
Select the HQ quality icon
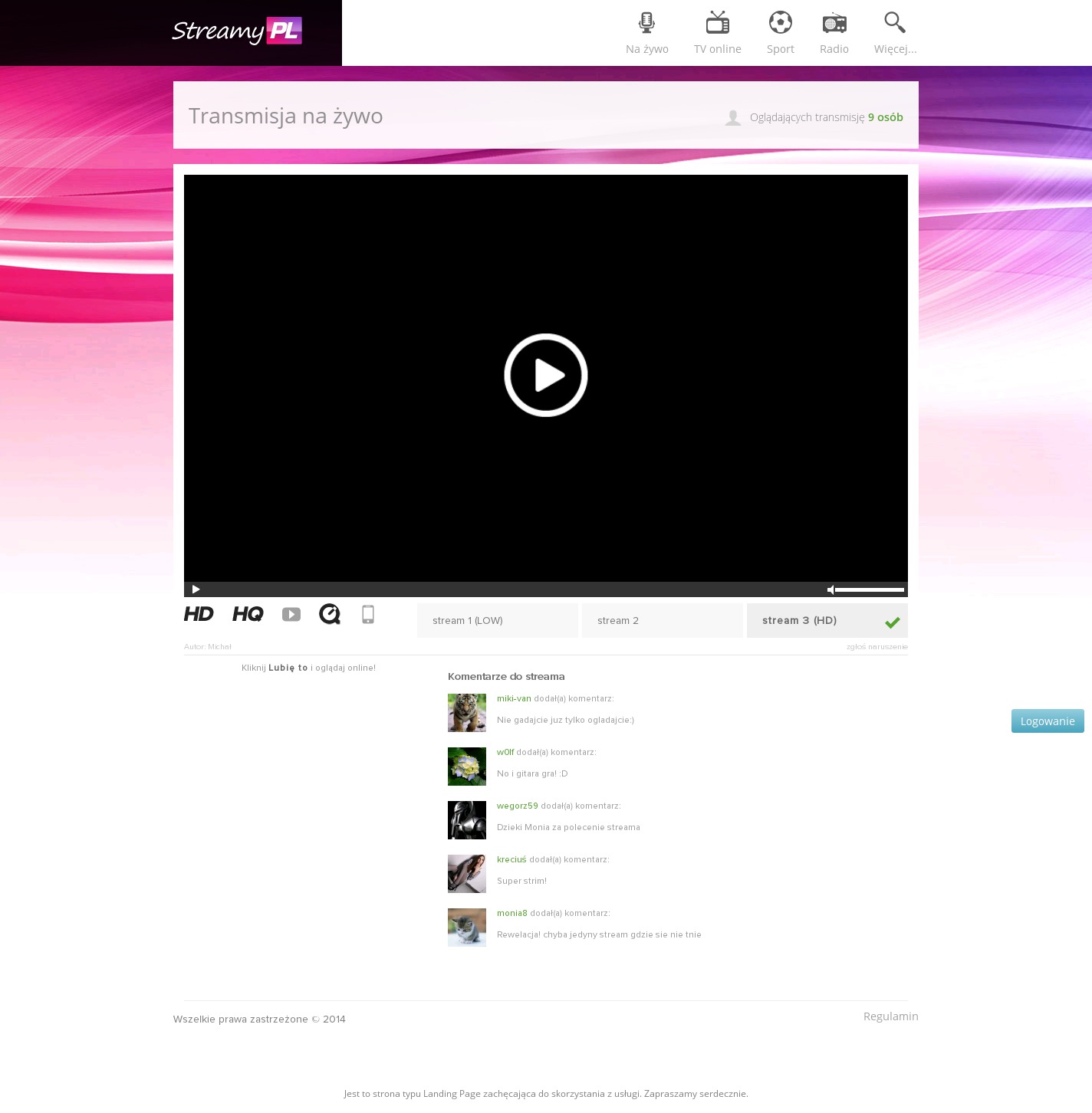(x=248, y=614)
